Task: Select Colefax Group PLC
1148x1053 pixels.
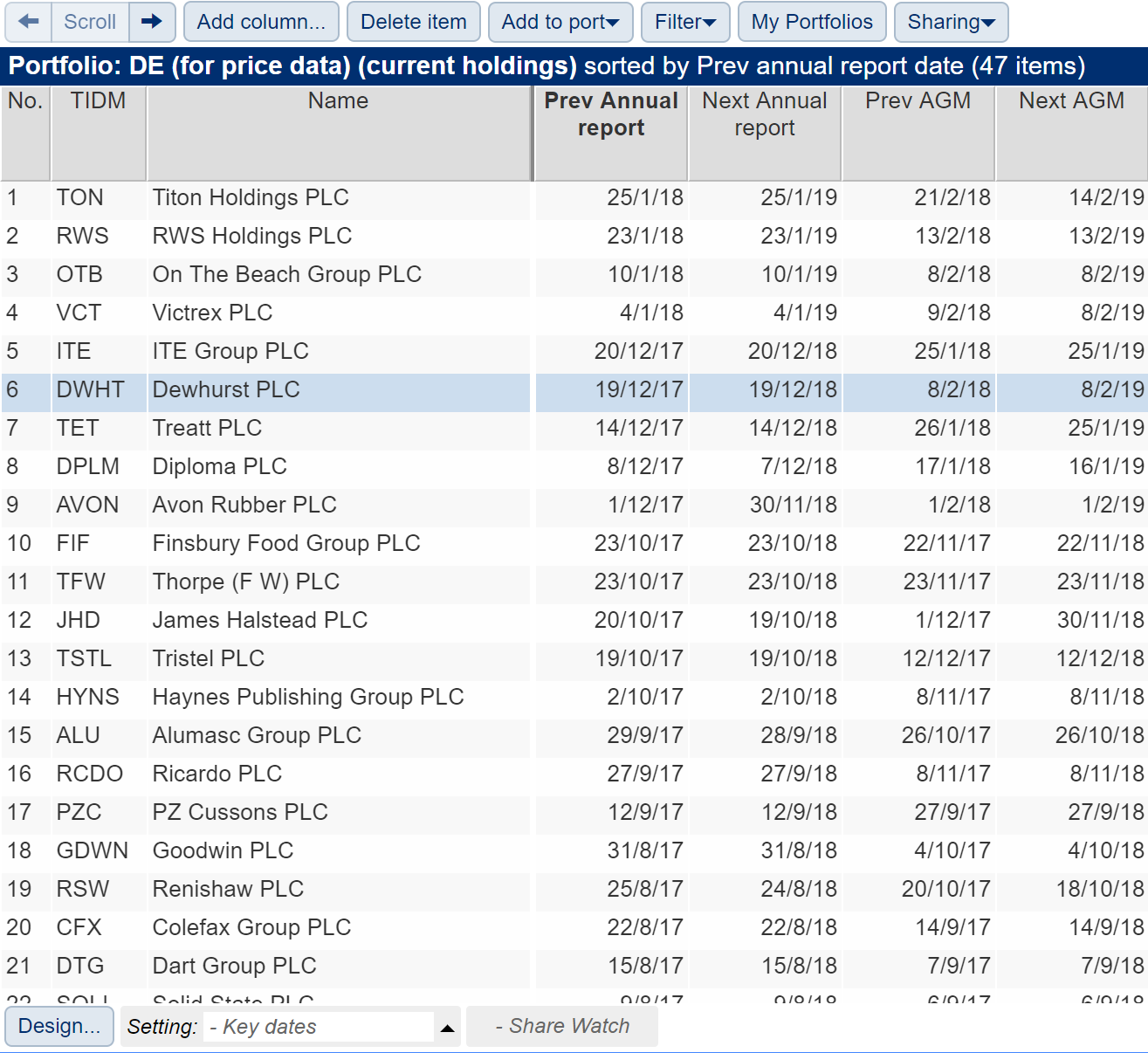Action: 251,927
